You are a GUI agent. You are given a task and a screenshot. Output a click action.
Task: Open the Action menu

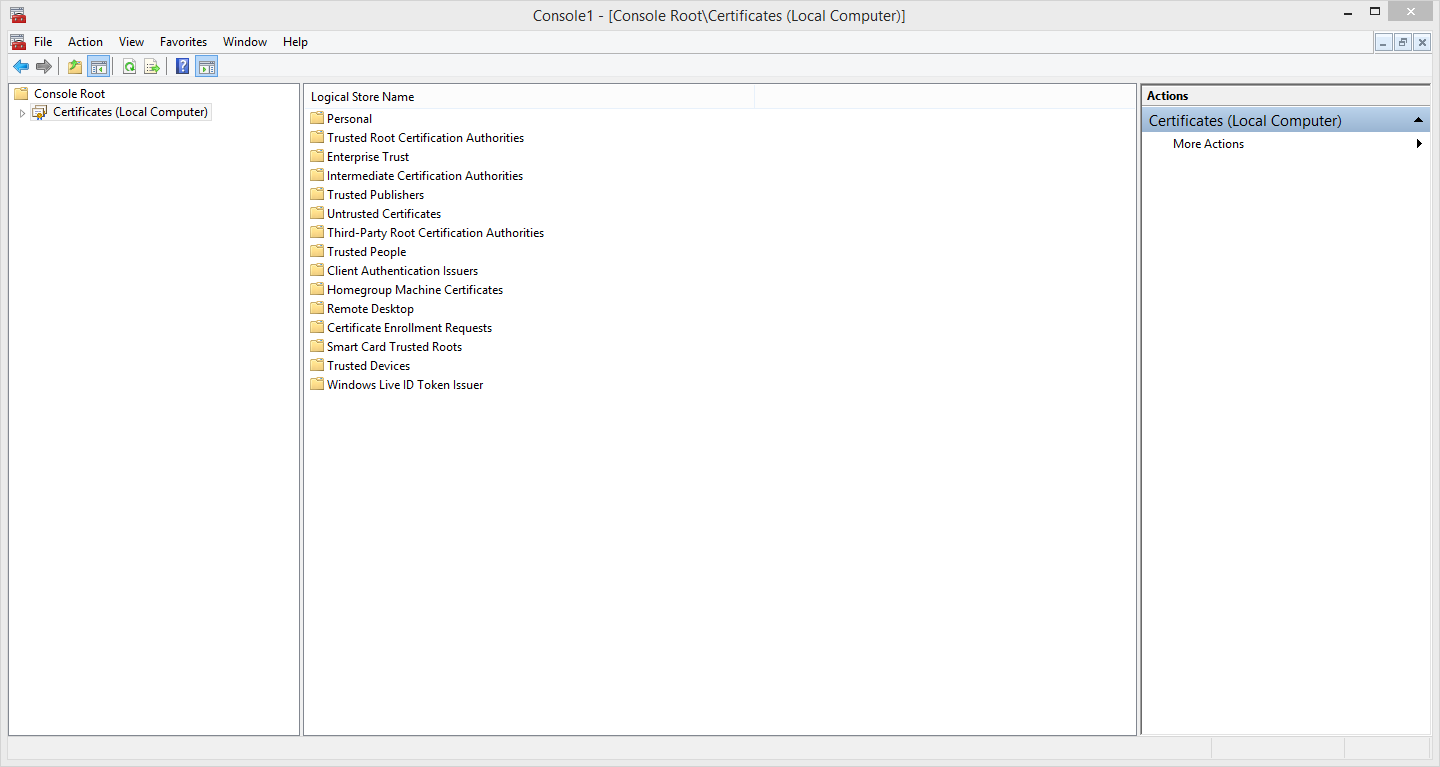tap(85, 42)
